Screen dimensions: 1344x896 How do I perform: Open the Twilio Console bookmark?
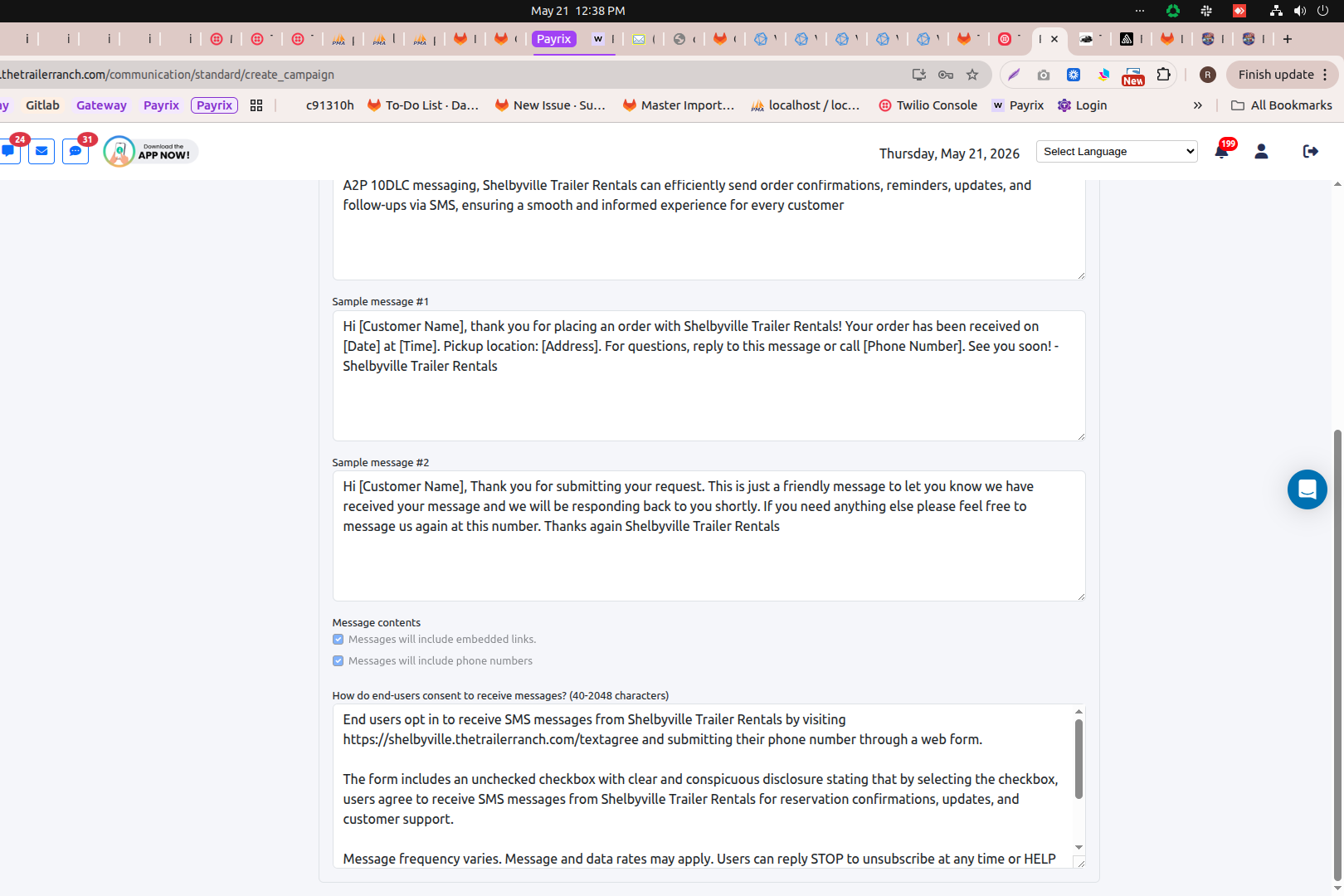tap(928, 105)
